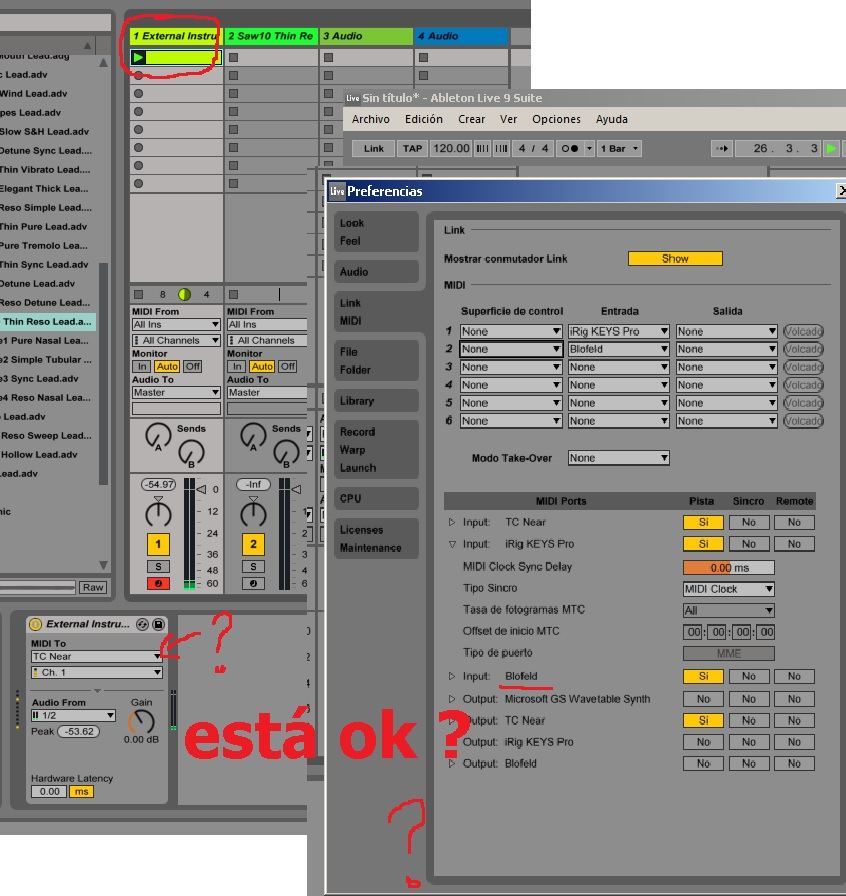Open the Ch. 1 channel dropdown
This screenshot has height=896, width=846.
97,672
